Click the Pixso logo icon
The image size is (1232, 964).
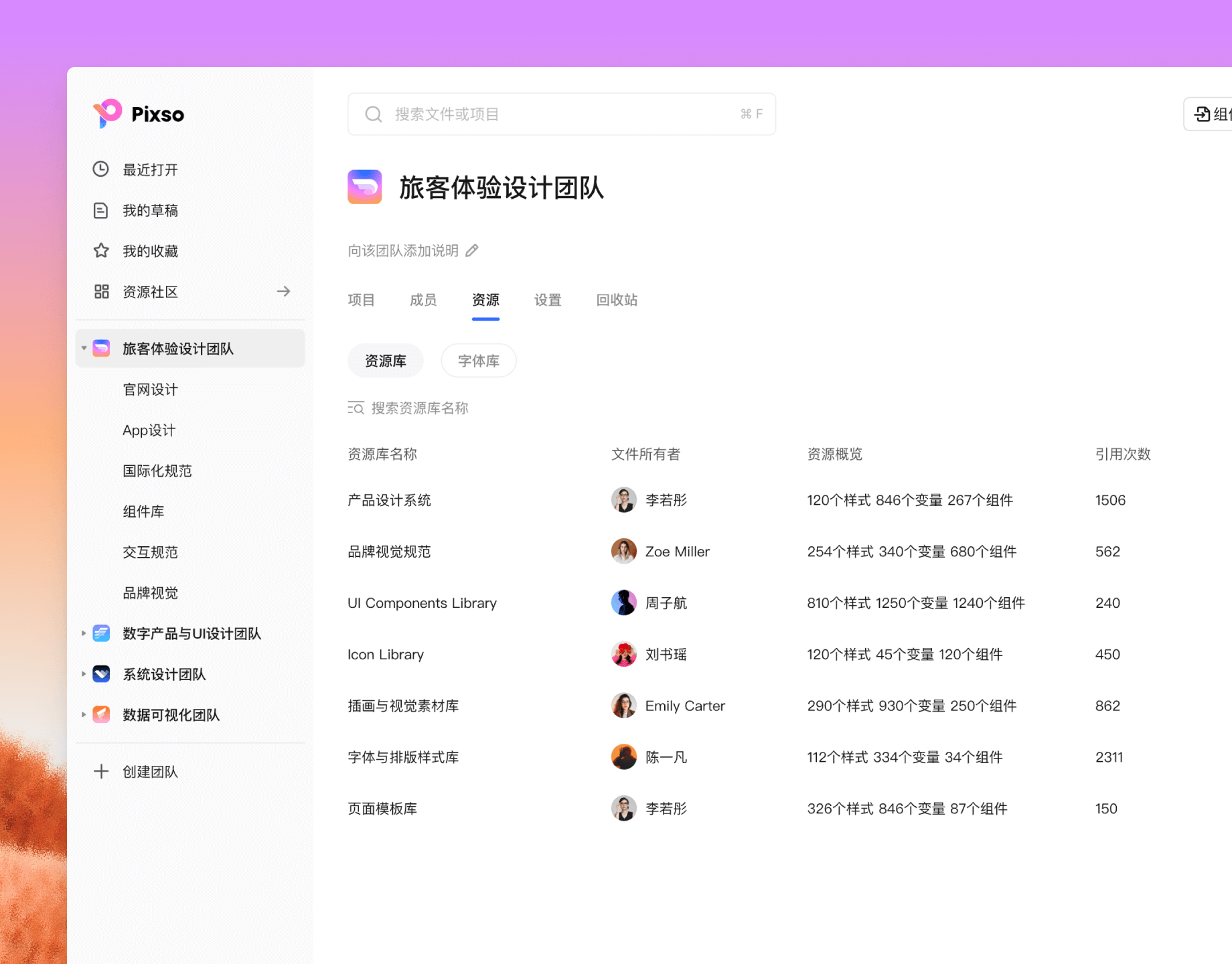(x=106, y=114)
